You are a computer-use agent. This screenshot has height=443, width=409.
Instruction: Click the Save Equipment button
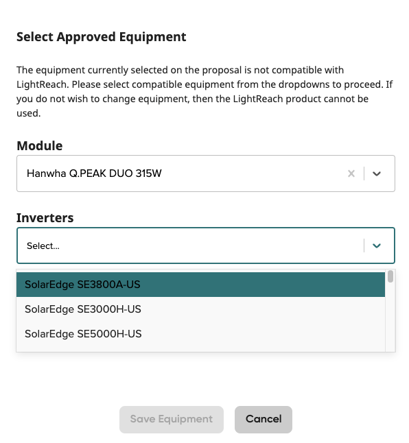[171, 419]
